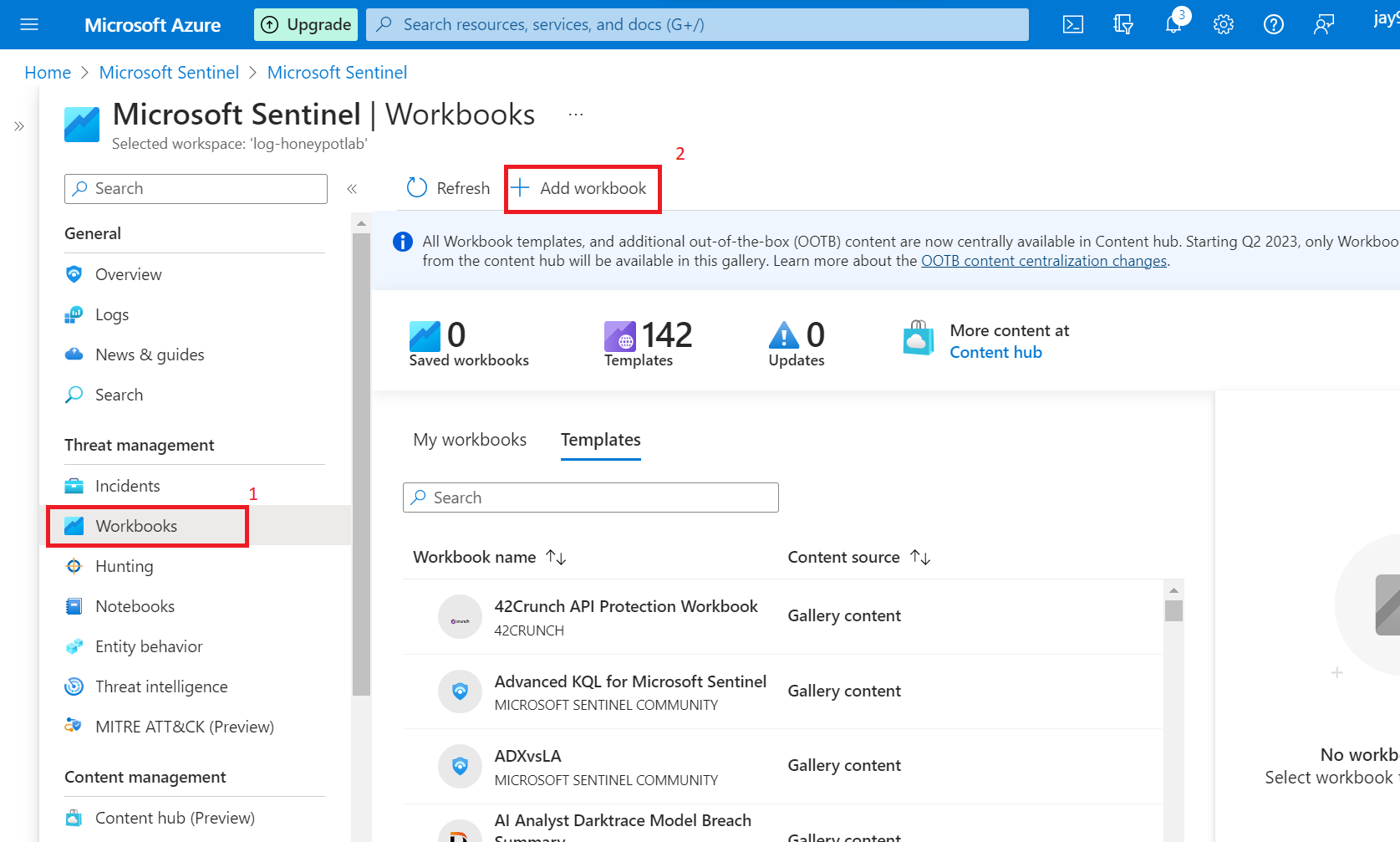Viewport: 1400px width, 842px height.
Task: Click the 142 Templates tile
Action: click(649, 344)
